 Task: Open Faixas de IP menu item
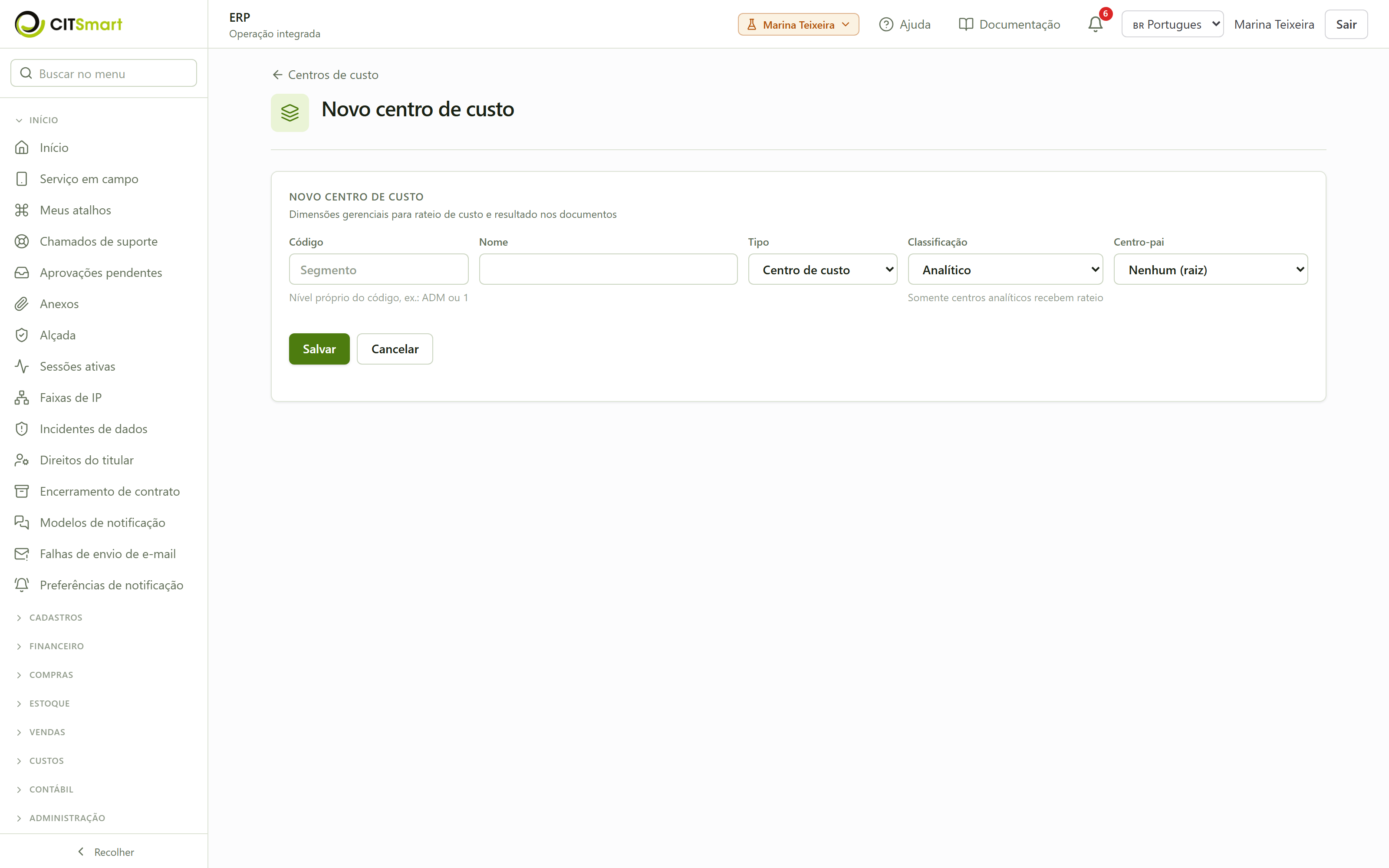pos(104,398)
